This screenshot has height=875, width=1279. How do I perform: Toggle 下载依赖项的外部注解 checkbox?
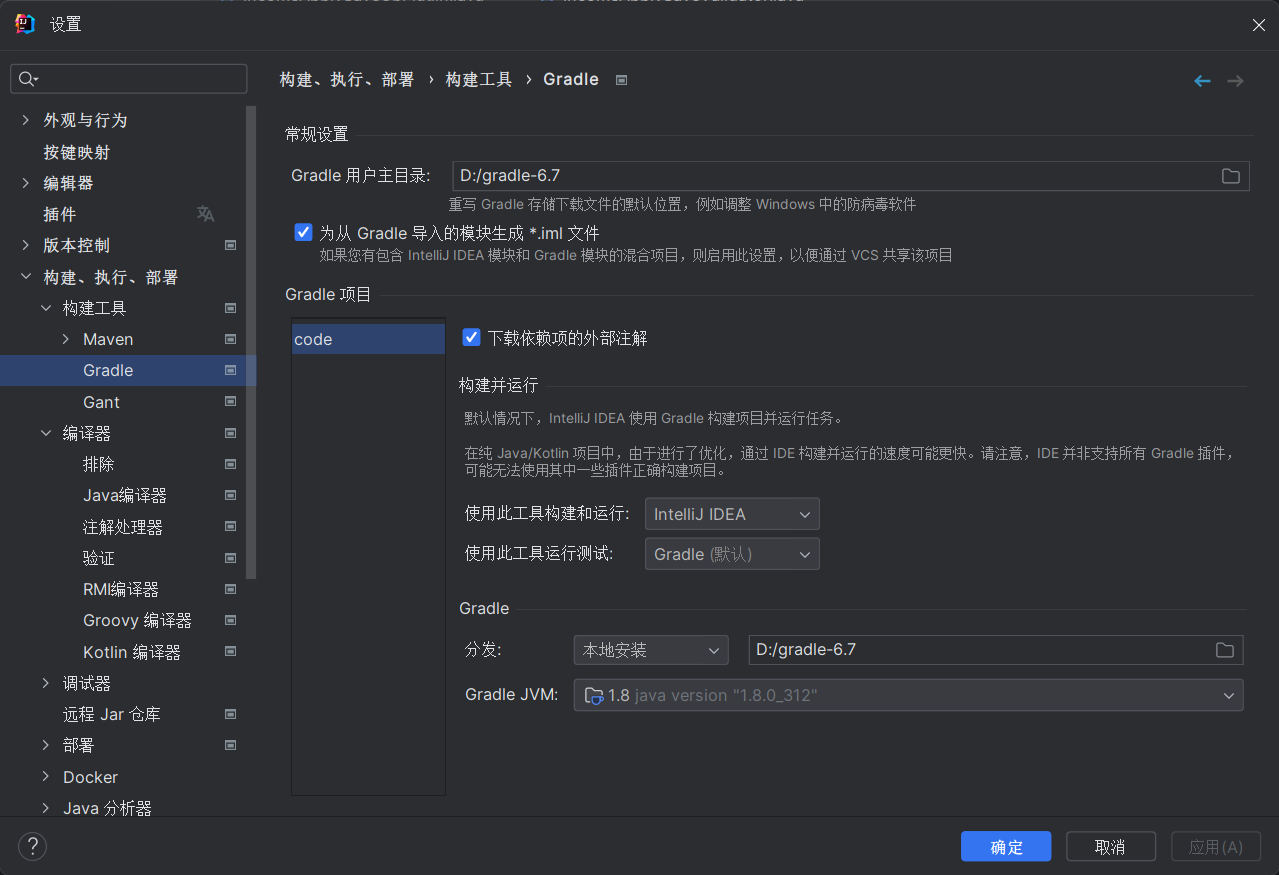[x=472, y=338]
